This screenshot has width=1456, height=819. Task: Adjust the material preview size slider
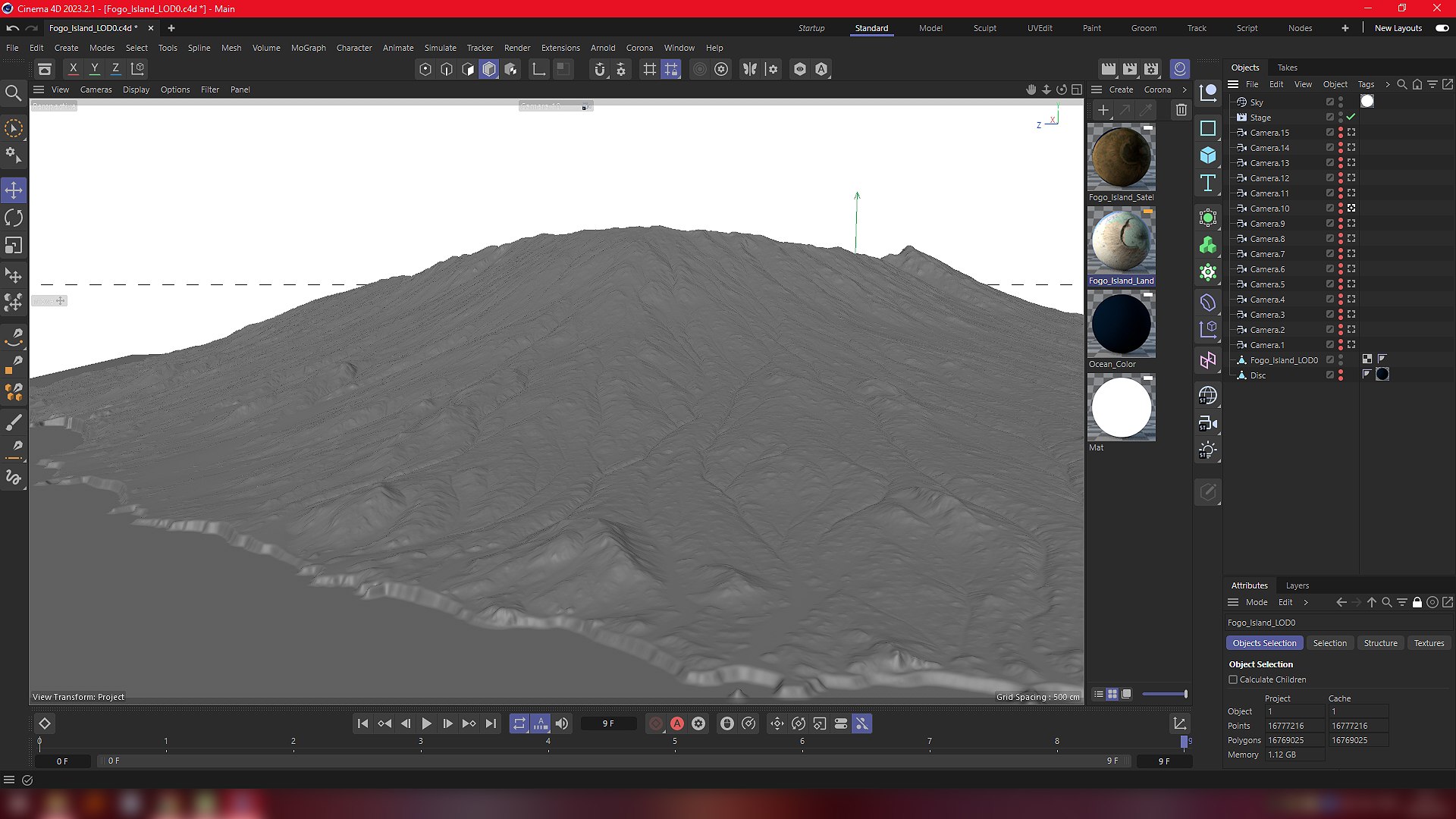pyautogui.click(x=1165, y=694)
